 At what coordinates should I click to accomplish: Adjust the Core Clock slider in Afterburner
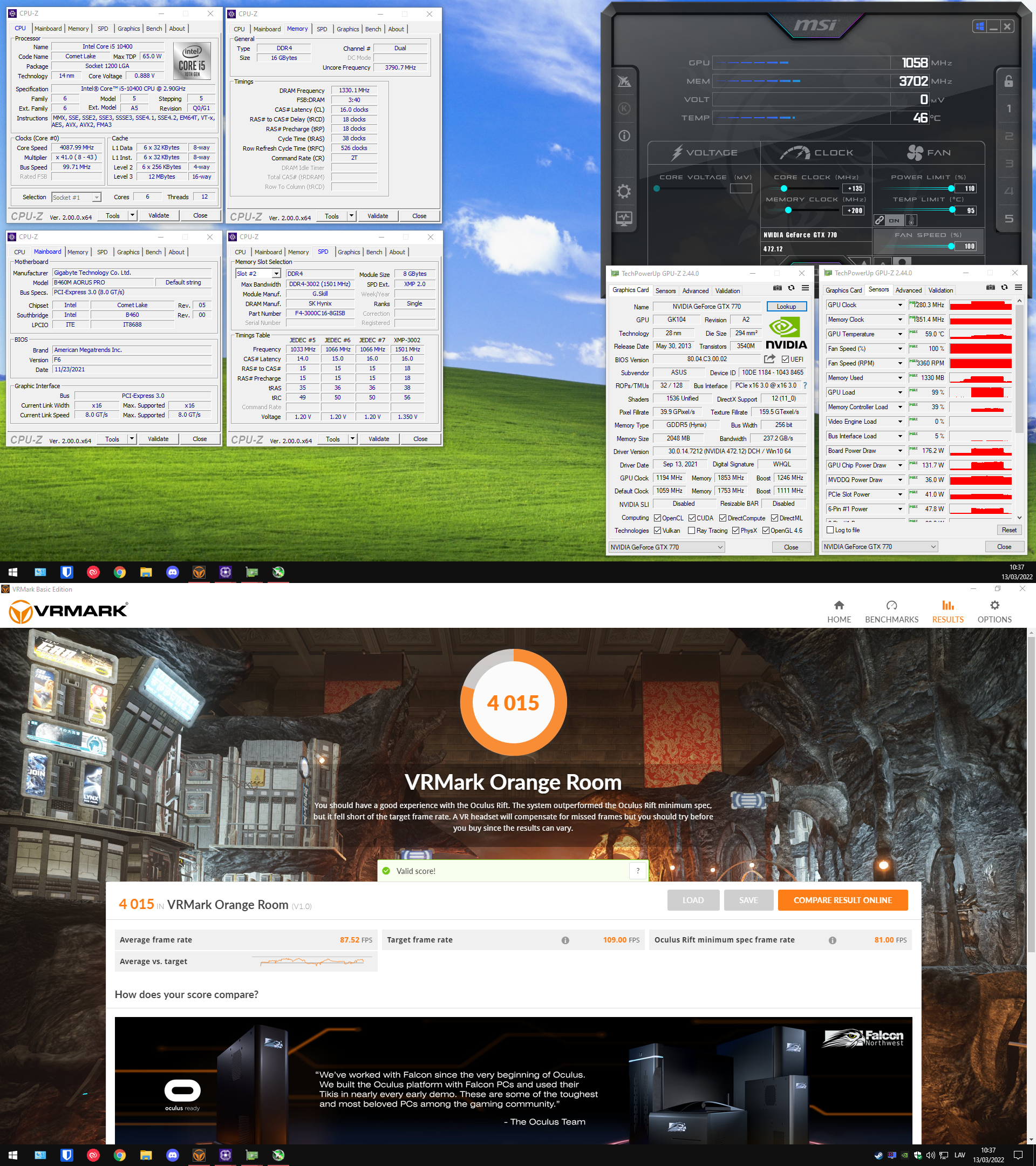point(783,188)
